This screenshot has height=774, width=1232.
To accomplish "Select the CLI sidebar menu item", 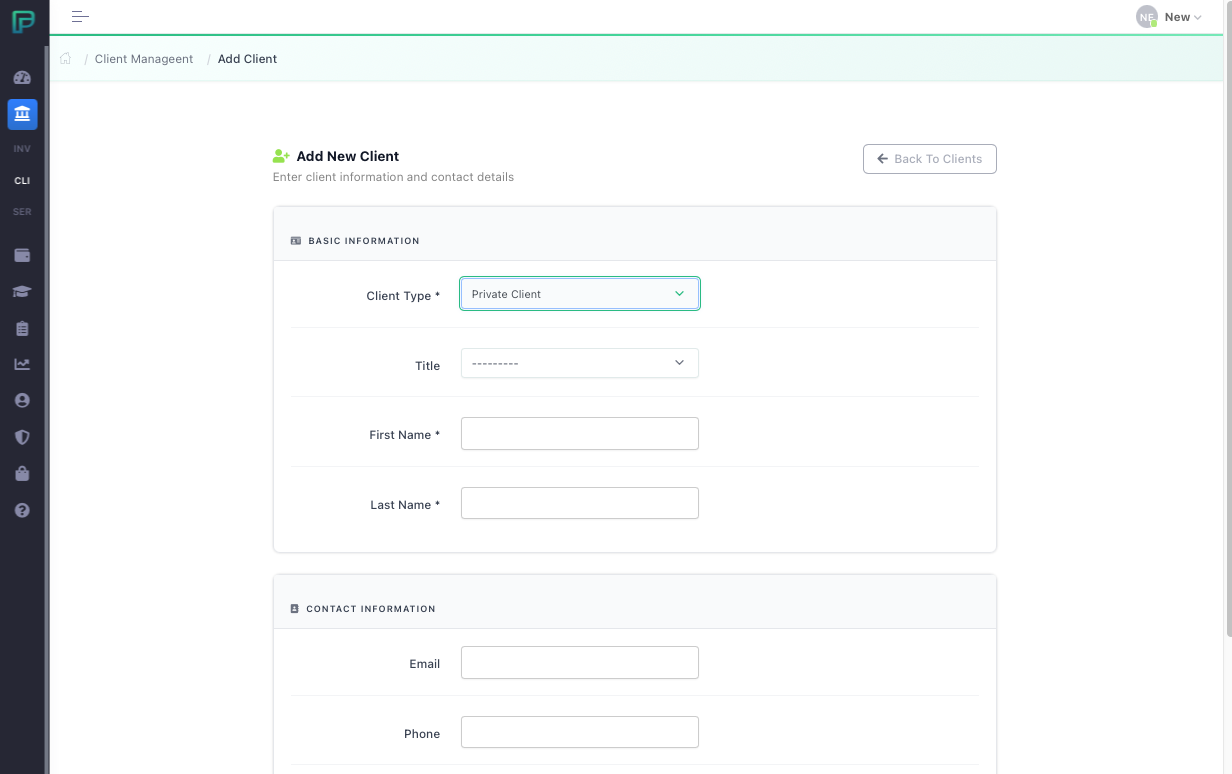I will pos(22,181).
